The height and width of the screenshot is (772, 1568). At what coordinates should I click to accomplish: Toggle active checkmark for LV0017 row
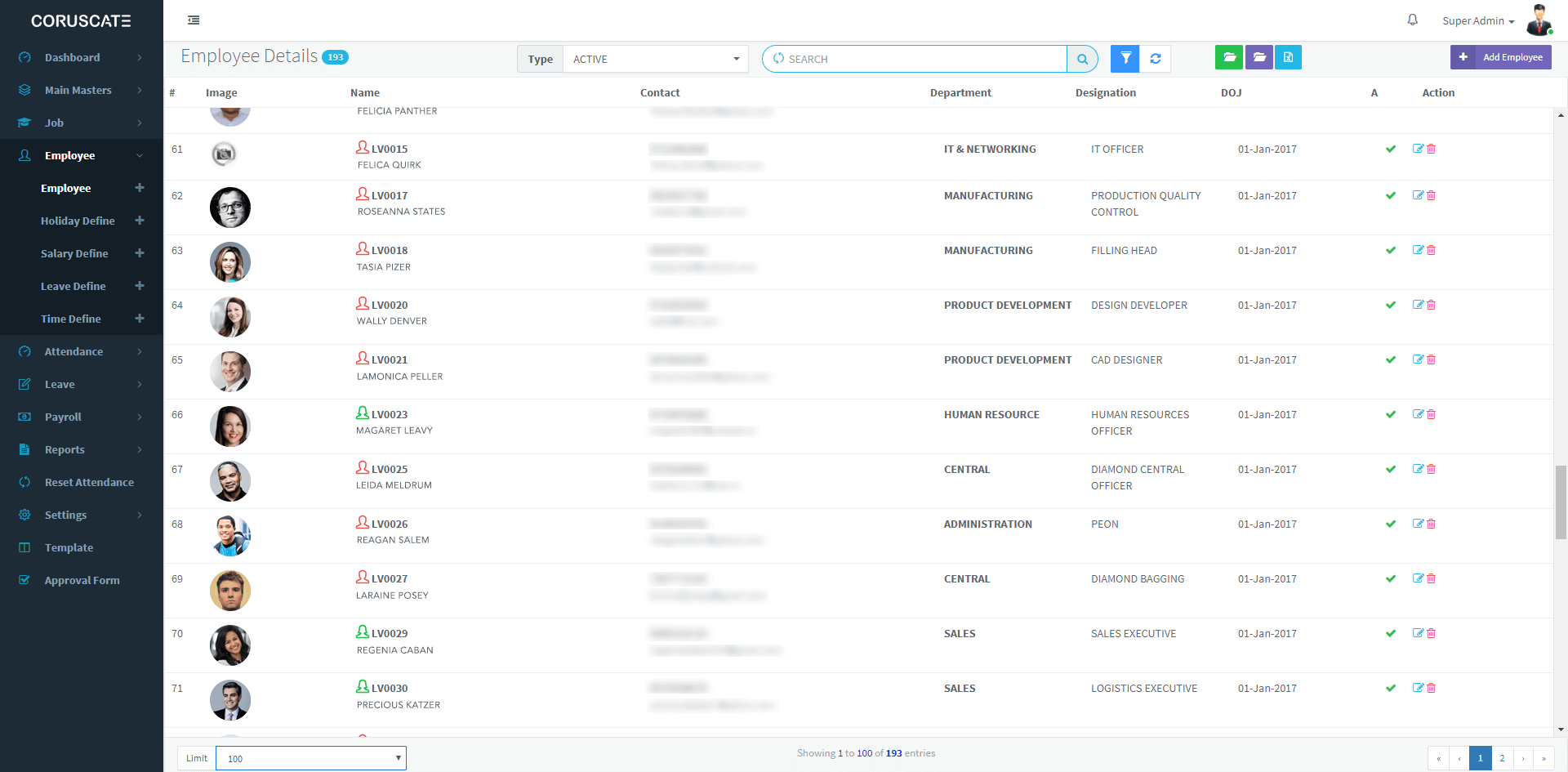1390,195
